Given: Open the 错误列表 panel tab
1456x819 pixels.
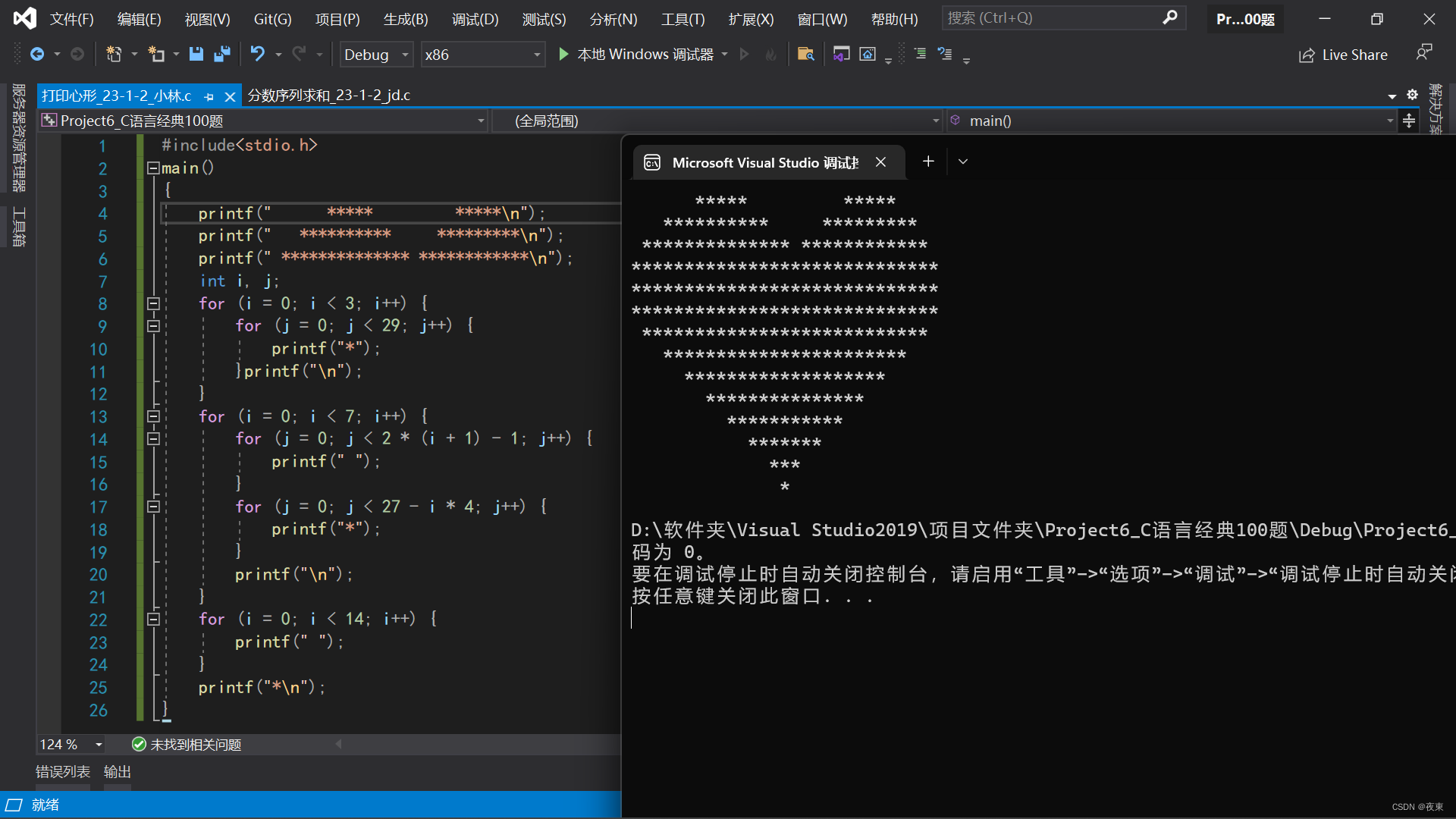Looking at the screenshot, I should [63, 771].
